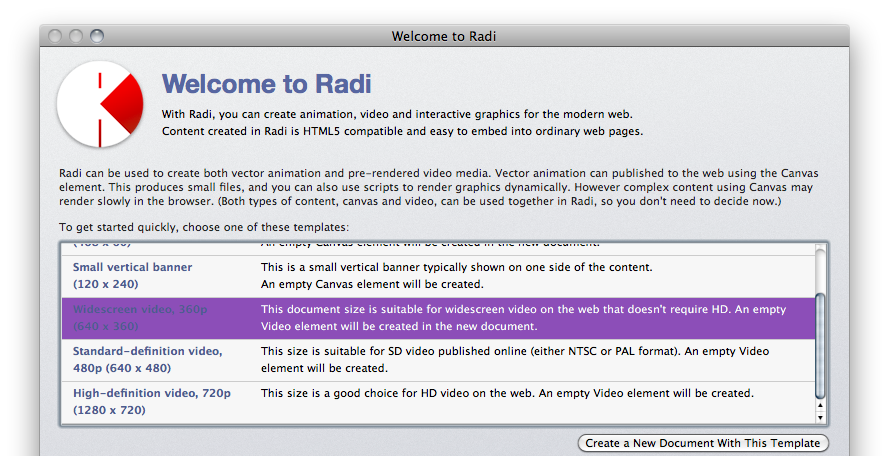
Task: Click the Radi logo icon
Action: 100,104
